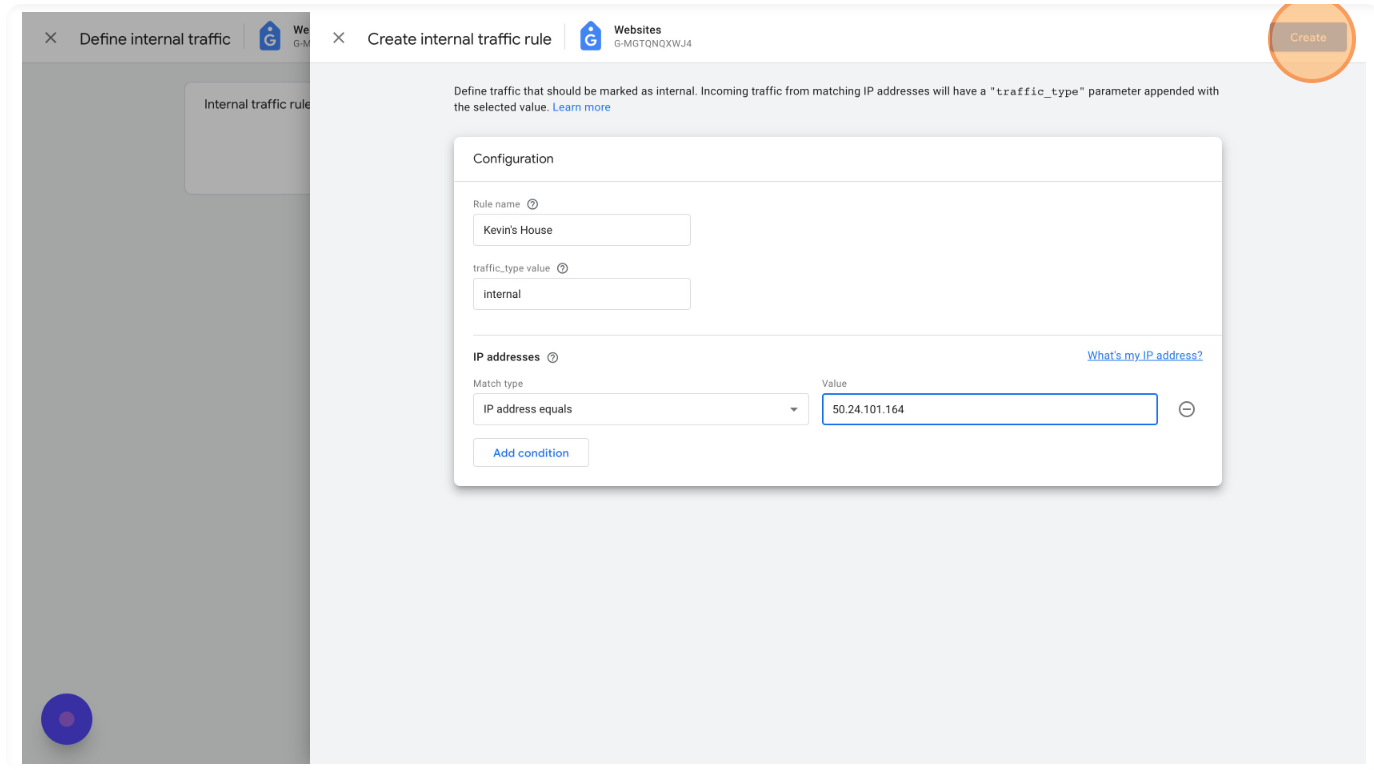The image size is (1374, 770).
Task: Open the Rule name help tooltip icon
Action: (x=533, y=204)
